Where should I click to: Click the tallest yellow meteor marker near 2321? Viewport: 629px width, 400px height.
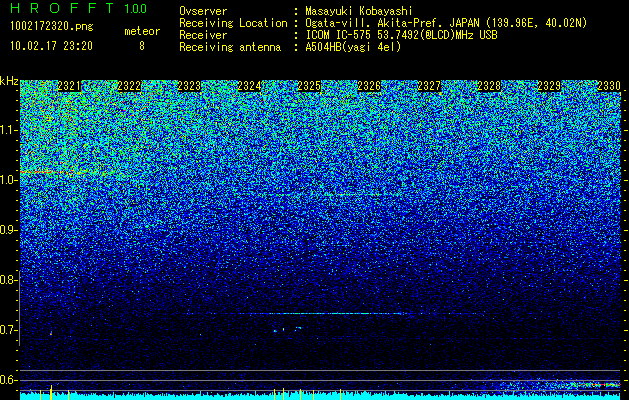click(51, 392)
